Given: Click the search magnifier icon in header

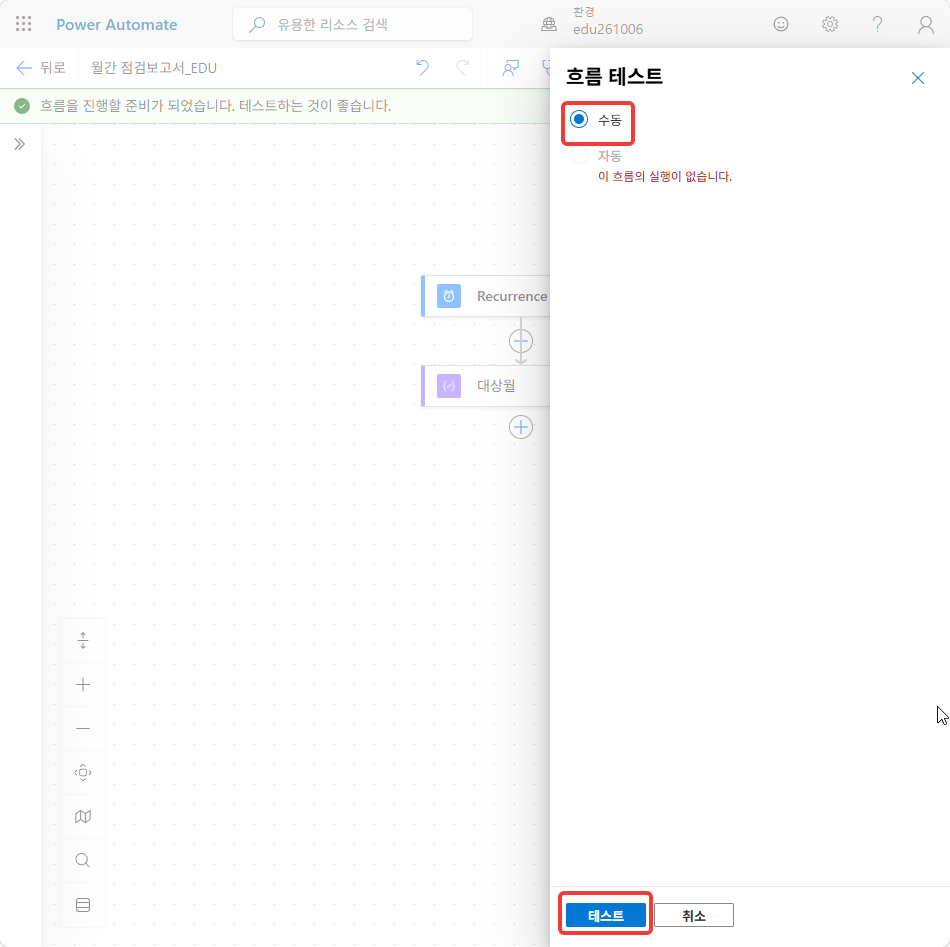Looking at the screenshot, I should click(x=257, y=24).
